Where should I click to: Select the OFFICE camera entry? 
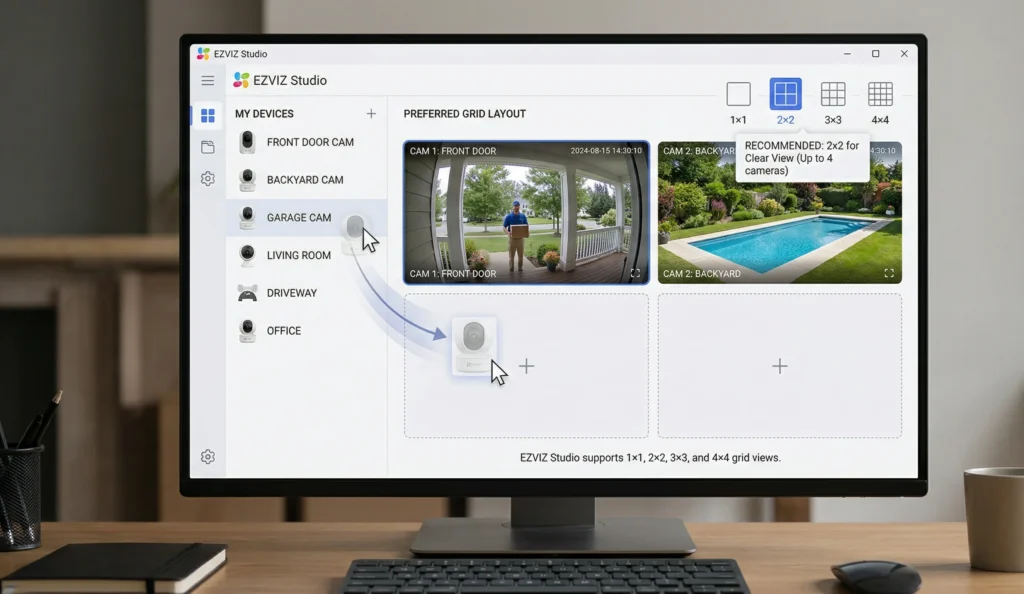coord(283,330)
